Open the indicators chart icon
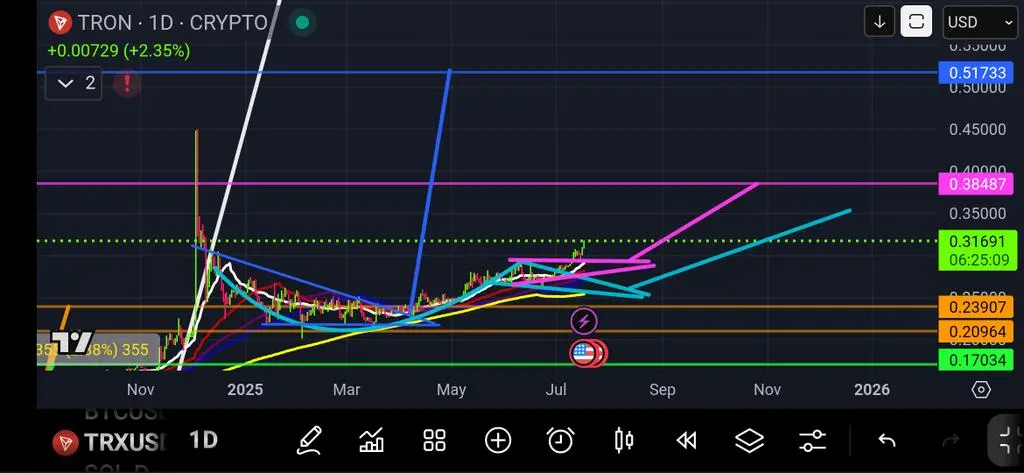 click(371, 440)
